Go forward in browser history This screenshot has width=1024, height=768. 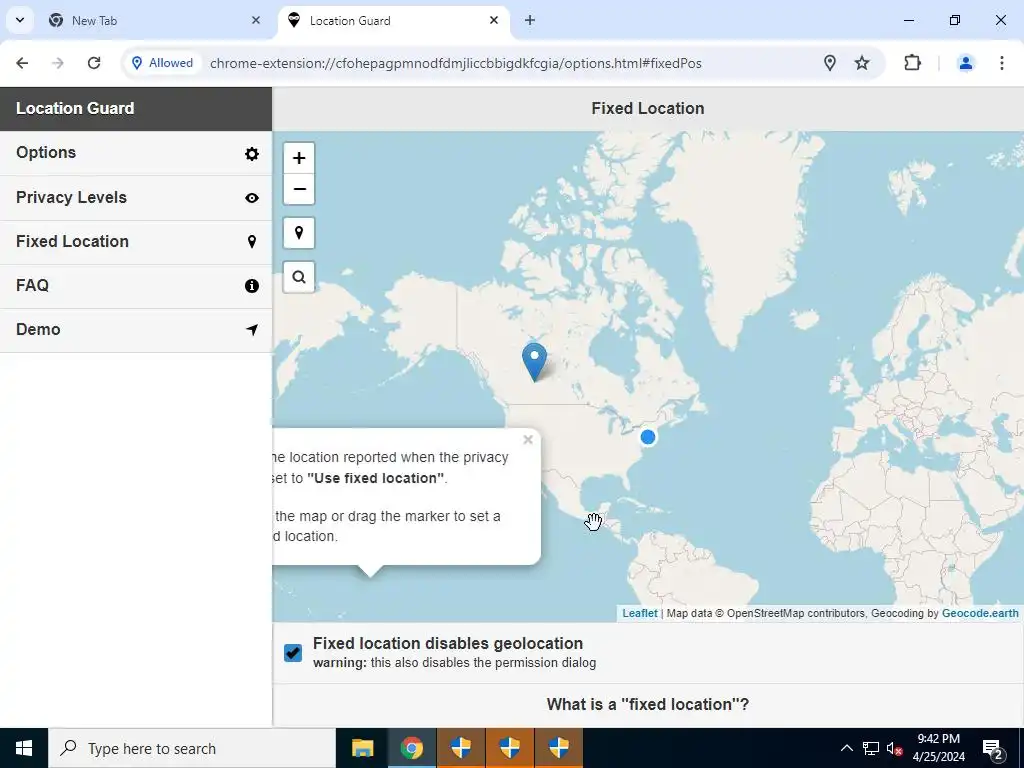(x=58, y=63)
